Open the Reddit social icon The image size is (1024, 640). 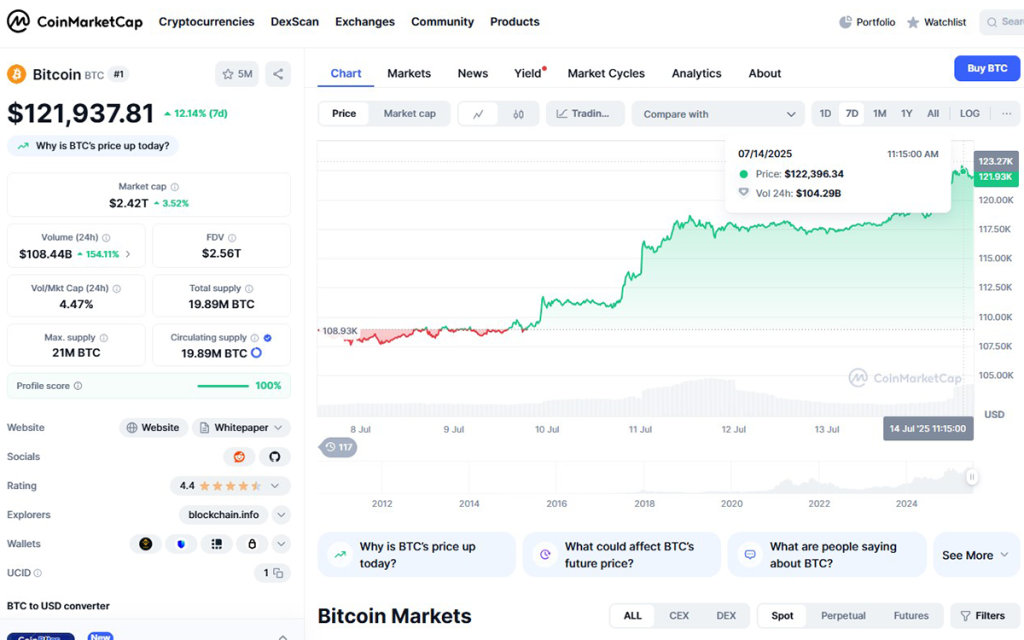point(239,456)
